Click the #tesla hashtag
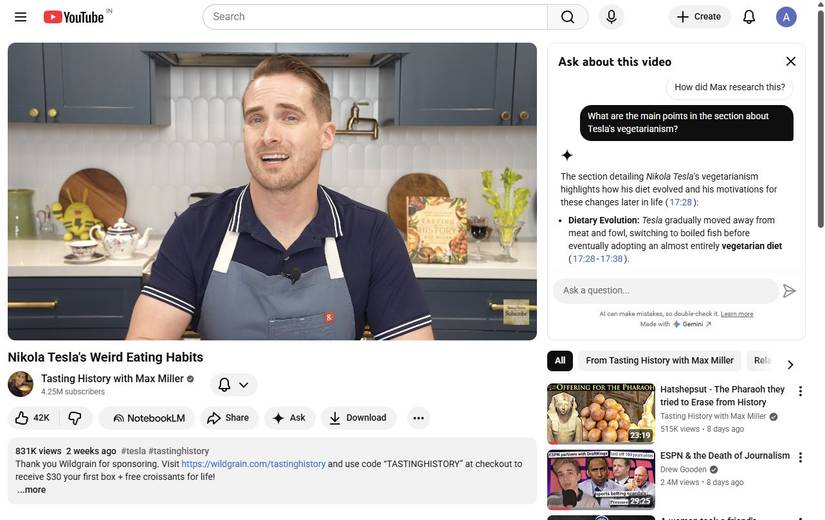The image size is (825, 520). (133, 451)
